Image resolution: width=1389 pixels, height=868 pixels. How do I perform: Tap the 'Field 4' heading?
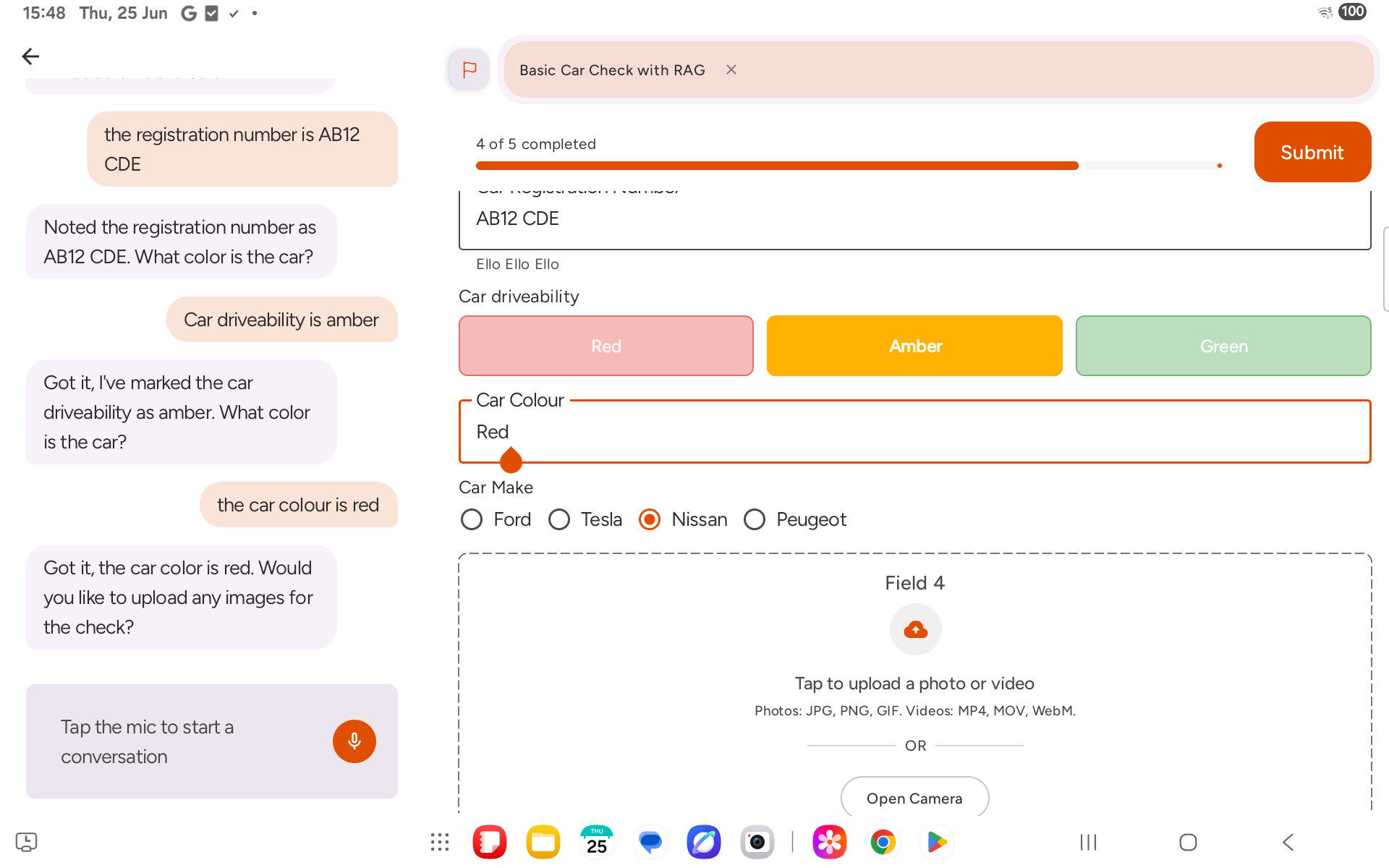coord(914,583)
